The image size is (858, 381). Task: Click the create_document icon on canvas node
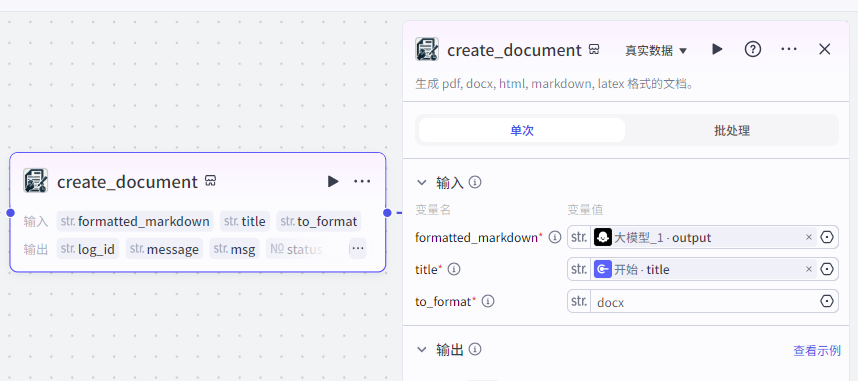(x=36, y=181)
